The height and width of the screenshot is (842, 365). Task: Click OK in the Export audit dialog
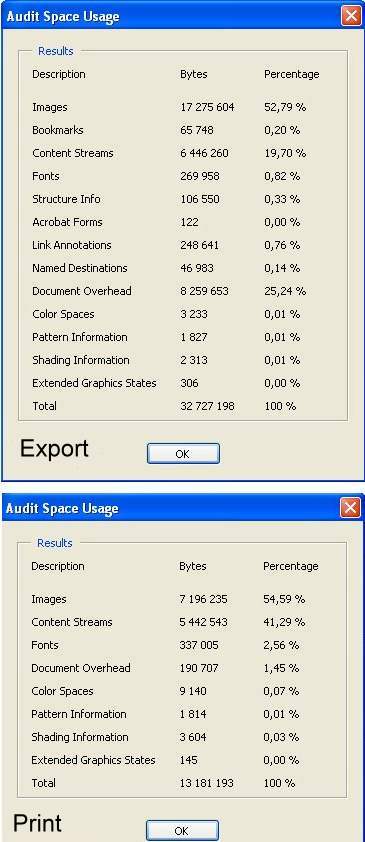[183, 454]
